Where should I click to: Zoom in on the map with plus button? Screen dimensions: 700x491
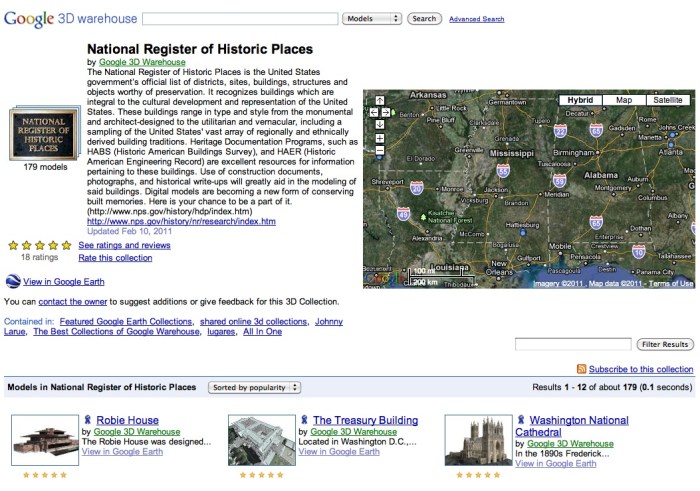pos(380,138)
